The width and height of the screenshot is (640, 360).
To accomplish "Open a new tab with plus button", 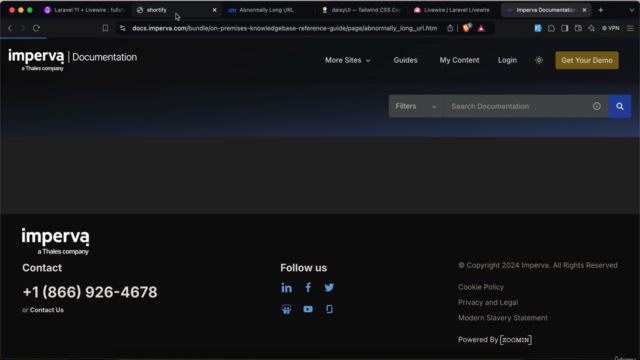I will click(x=600, y=10).
